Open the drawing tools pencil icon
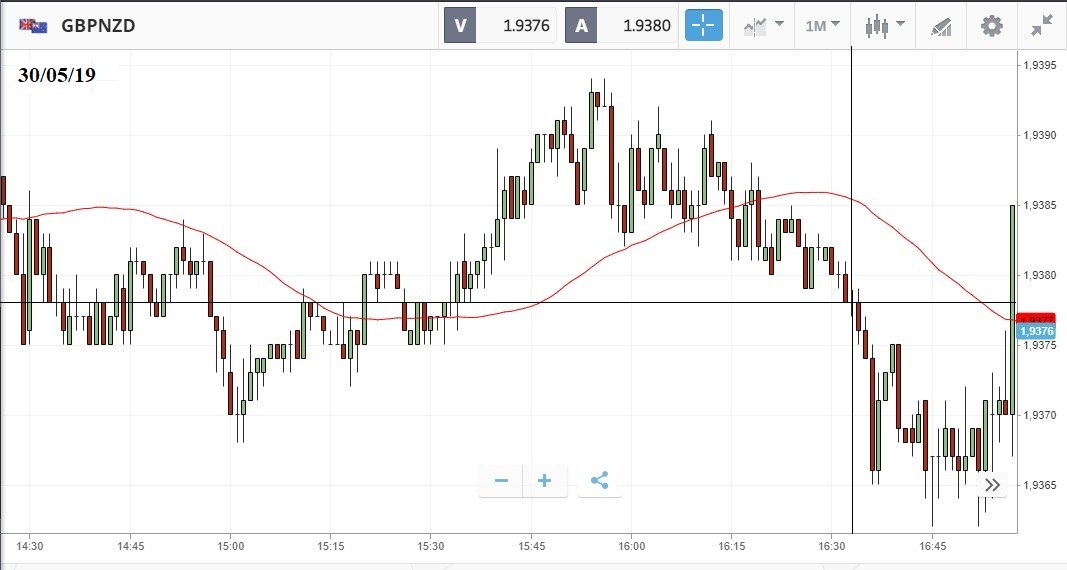Viewport: 1067px width, 570px height. [941, 26]
